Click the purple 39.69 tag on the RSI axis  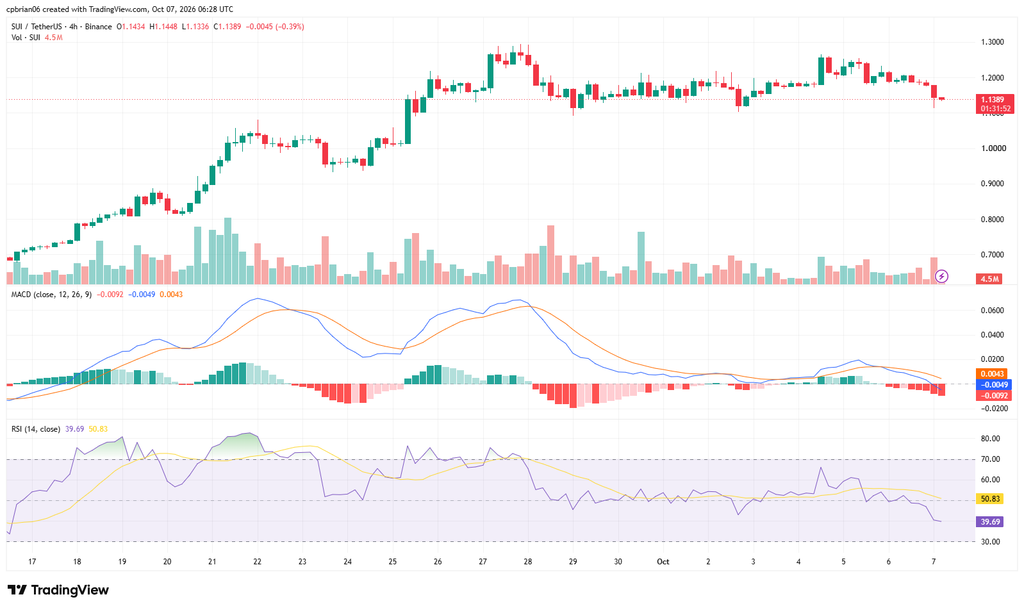coord(990,522)
